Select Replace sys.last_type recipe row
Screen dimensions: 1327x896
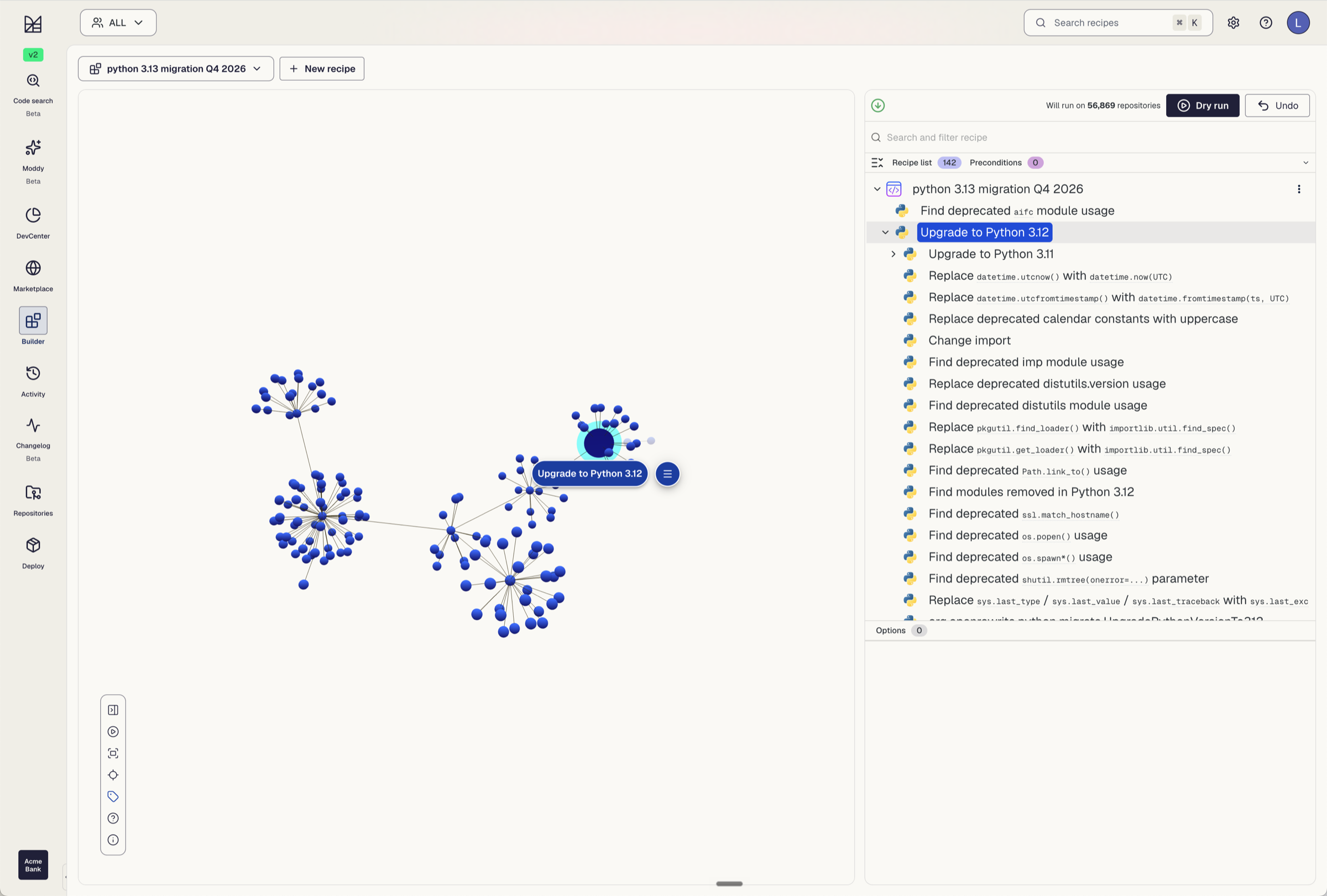tap(1118, 600)
